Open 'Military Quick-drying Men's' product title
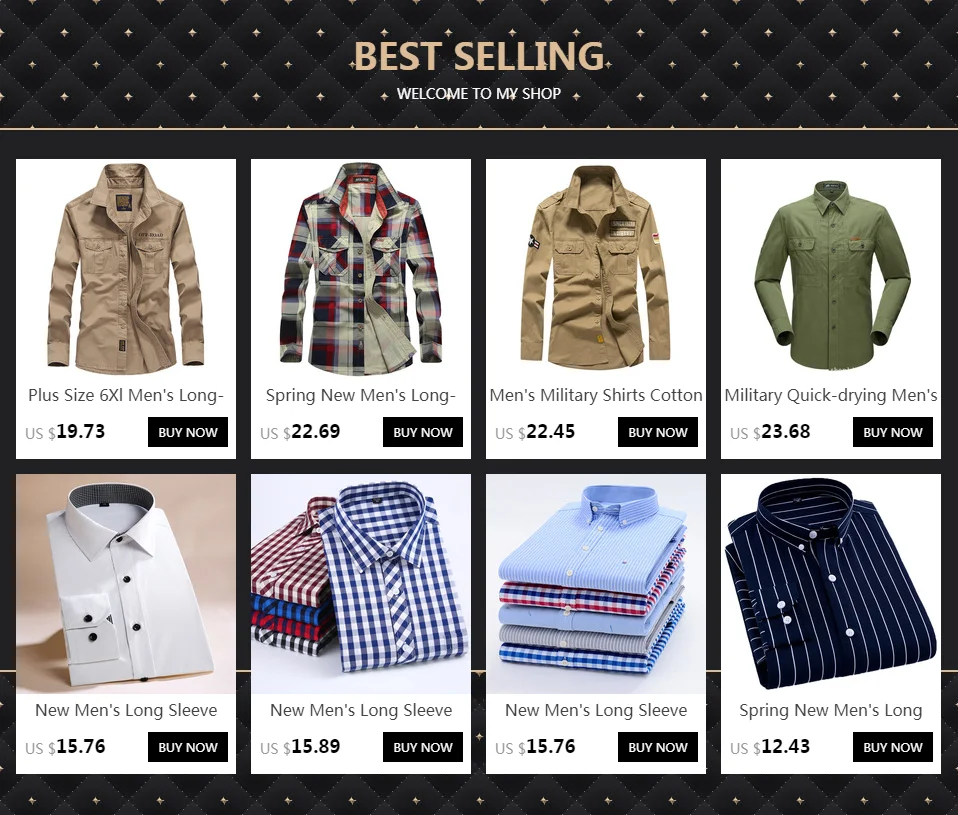Viewport: 958px width, 815px height. coord(831,395)
